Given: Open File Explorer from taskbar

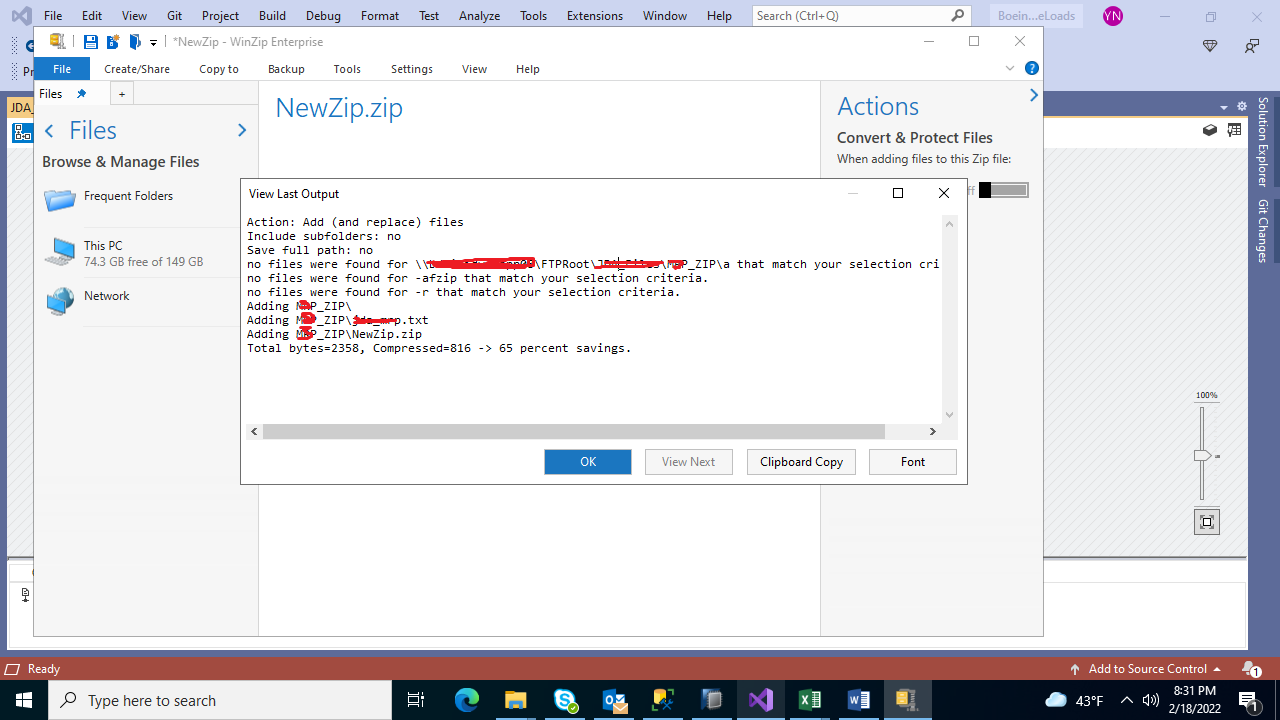Looking at the screenshot, I should coord(516,700).
